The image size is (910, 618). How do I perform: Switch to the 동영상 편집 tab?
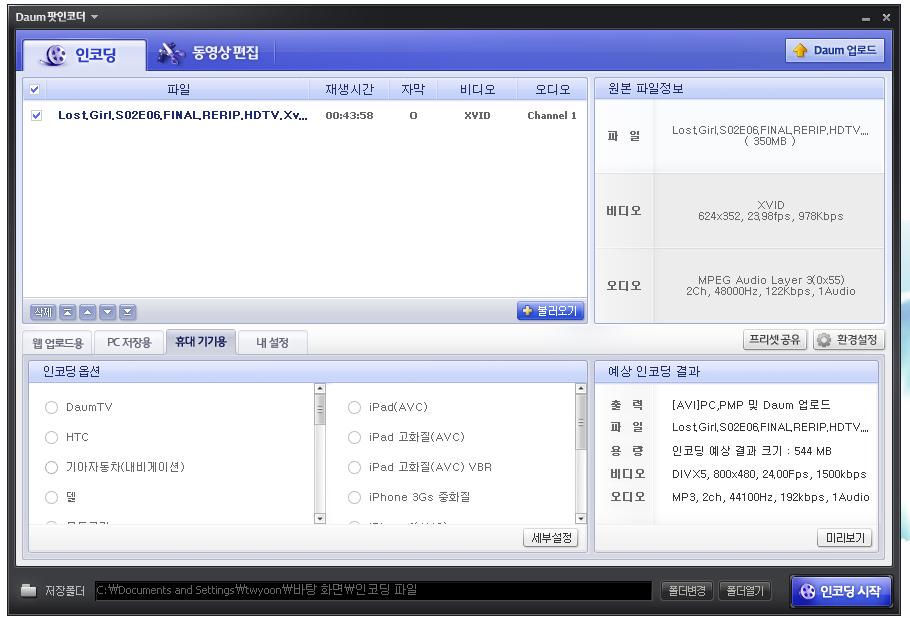click(x=209, y=53)
